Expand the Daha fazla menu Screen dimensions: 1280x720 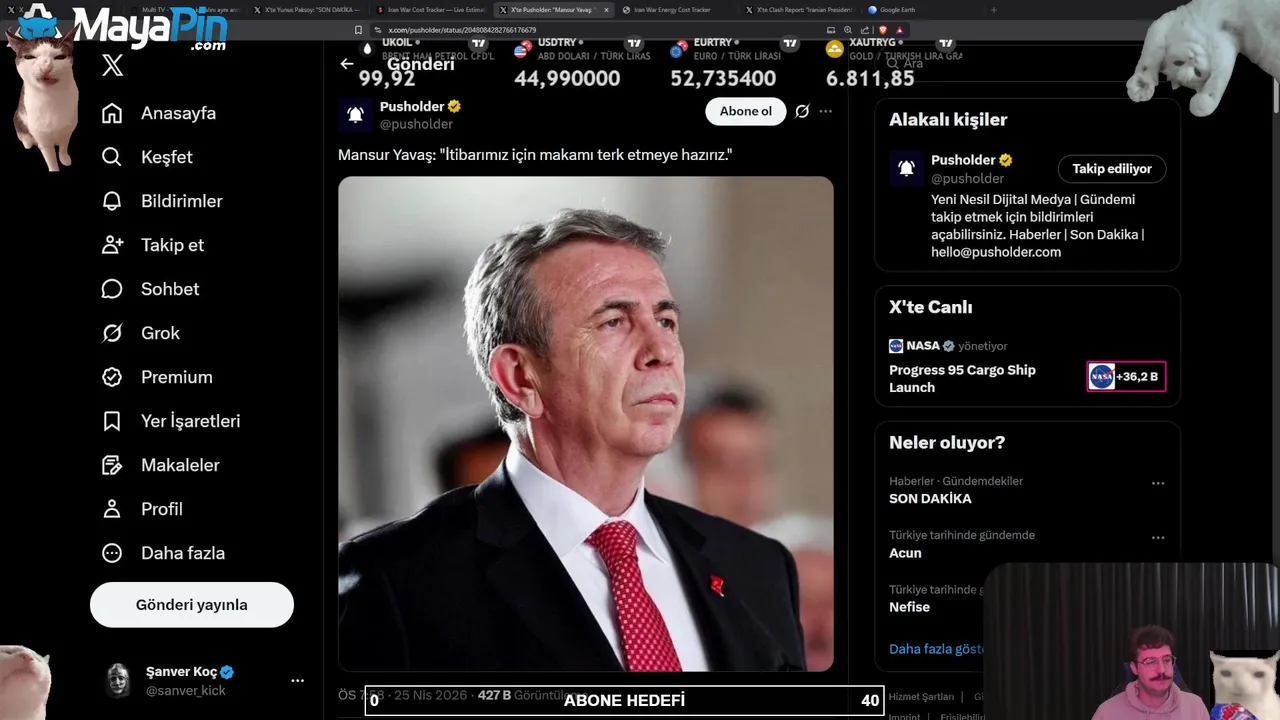(x=163, y=553)
